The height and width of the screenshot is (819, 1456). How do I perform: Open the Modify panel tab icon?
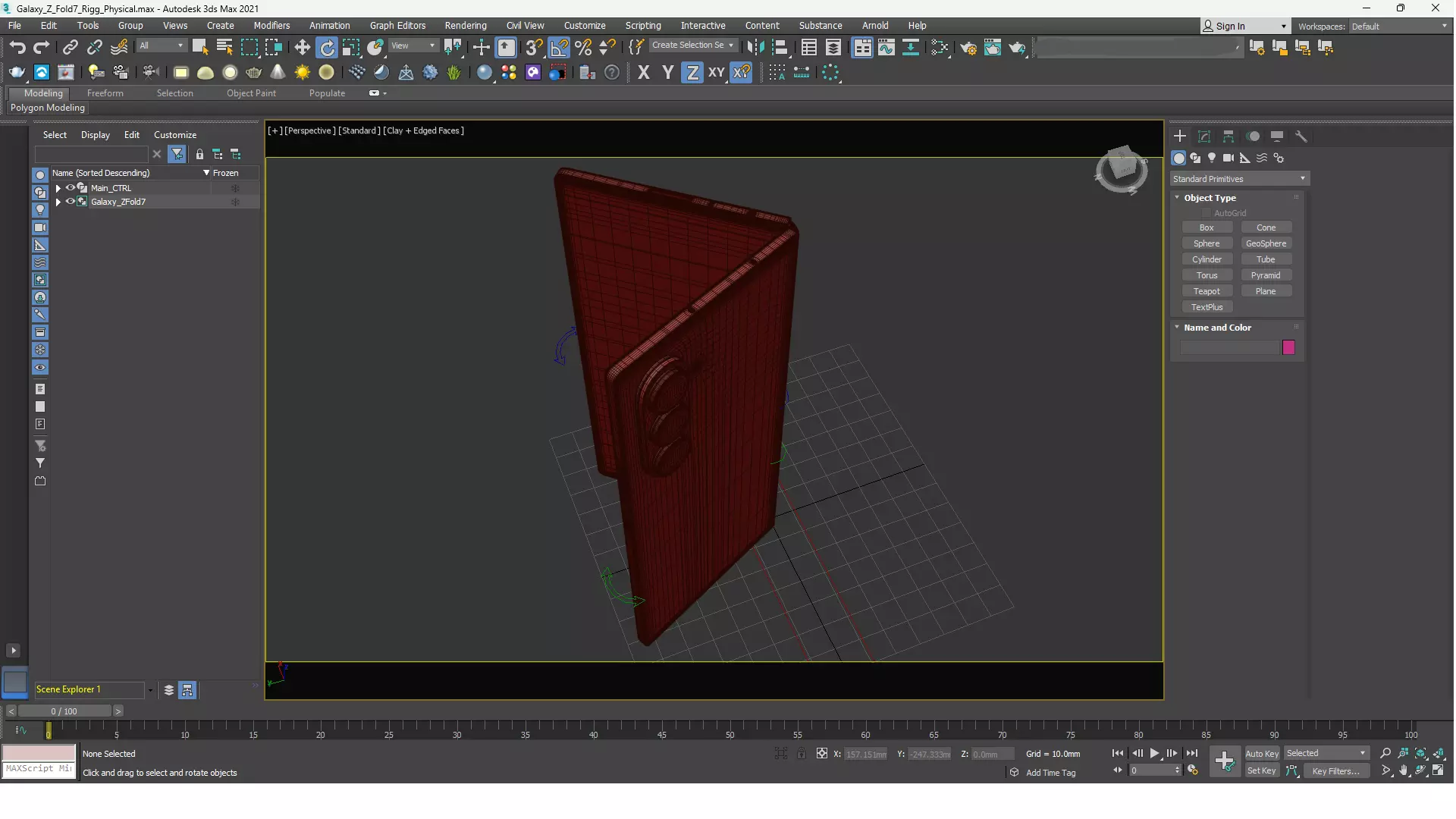pos(1204,136)
